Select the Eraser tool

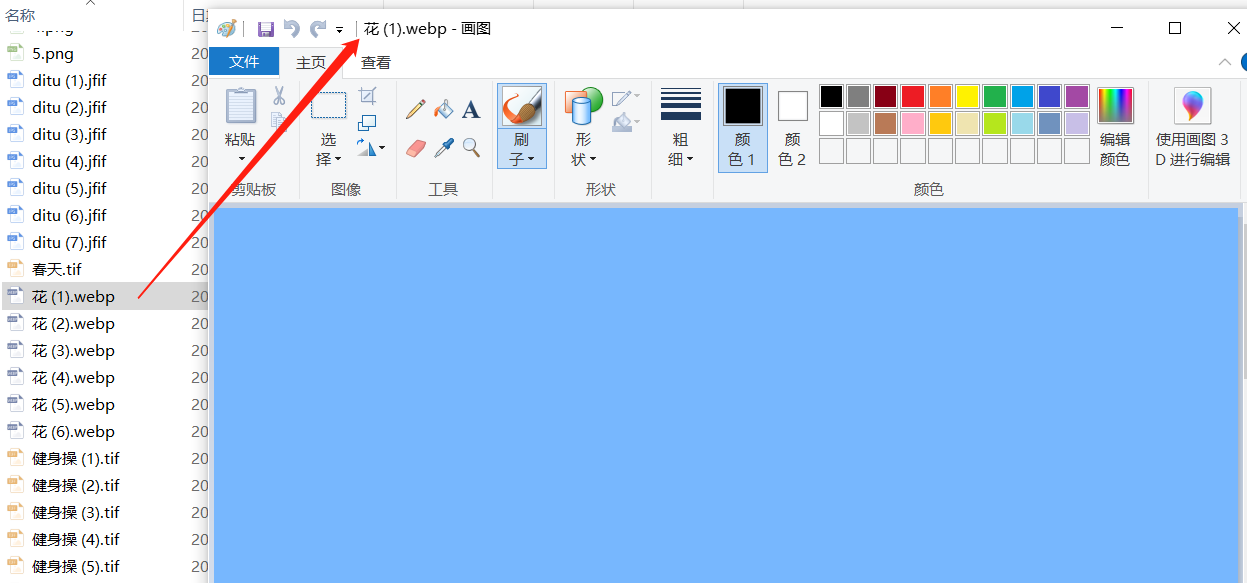416,148
